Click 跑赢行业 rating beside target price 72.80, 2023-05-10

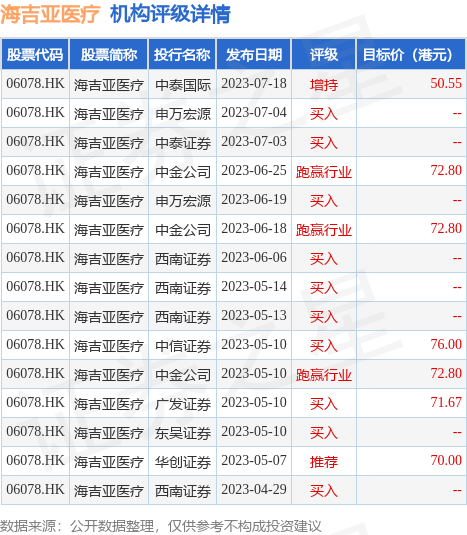(x=324, y=375)
